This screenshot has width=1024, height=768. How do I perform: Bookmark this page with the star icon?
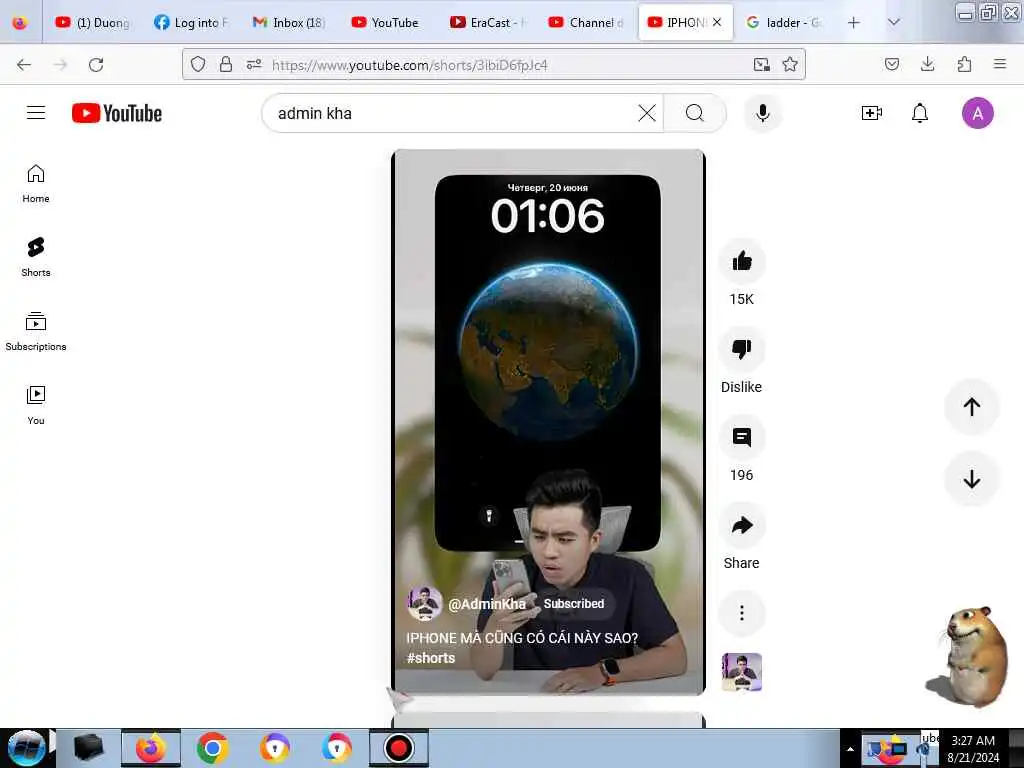click(790, 64)
